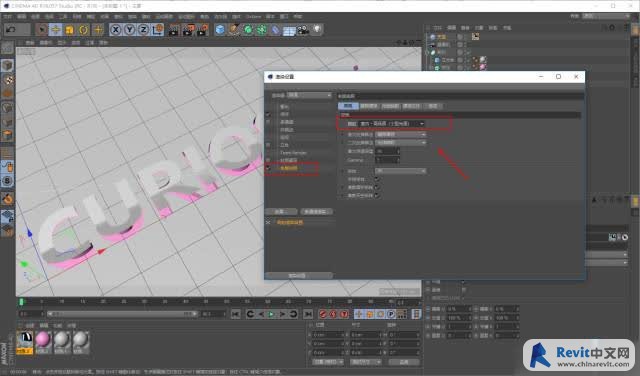Open the Octane menu in menu bar
The width and height of the screenshot is (640, 376).
pyautogui.click(x=253, y=17)
